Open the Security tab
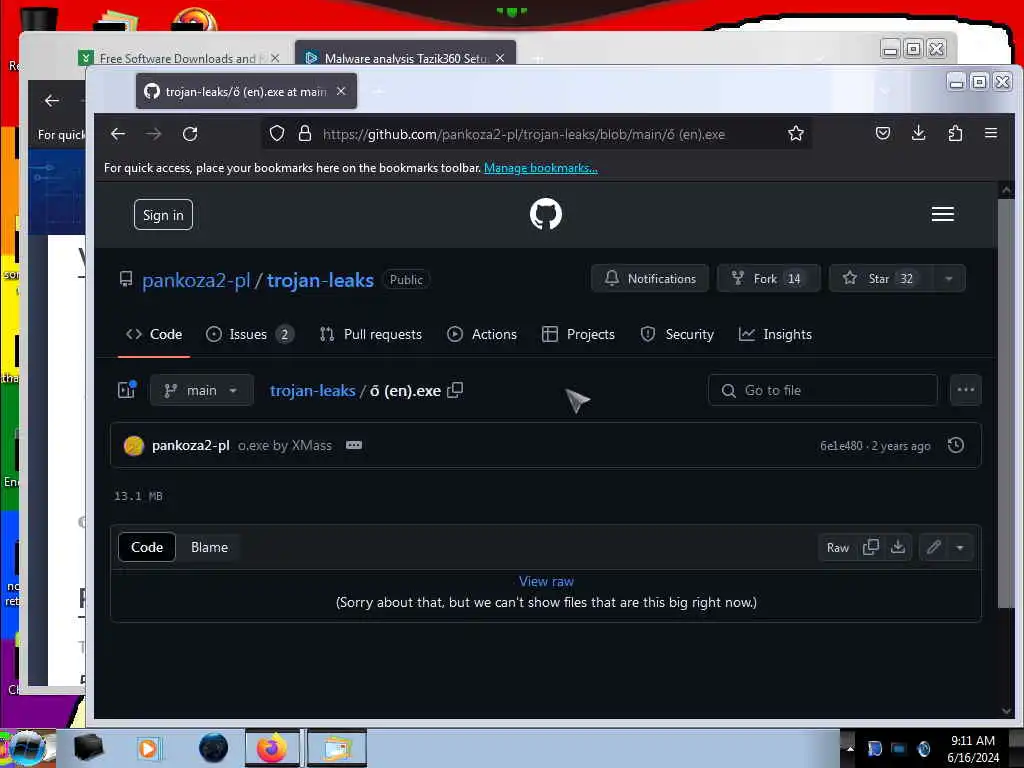The image size is (1024, 768). coord(677,334)
